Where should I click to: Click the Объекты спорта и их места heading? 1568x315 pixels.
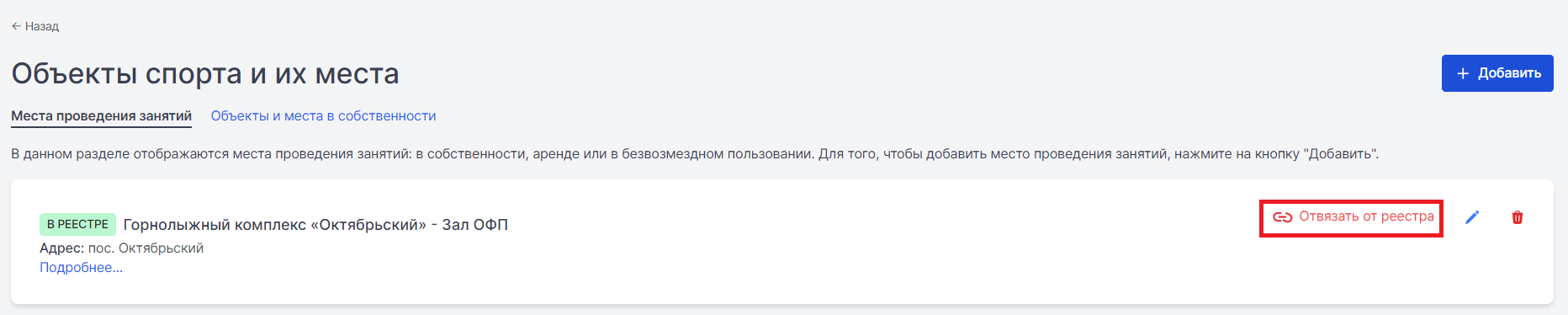[x=205, y=74]
